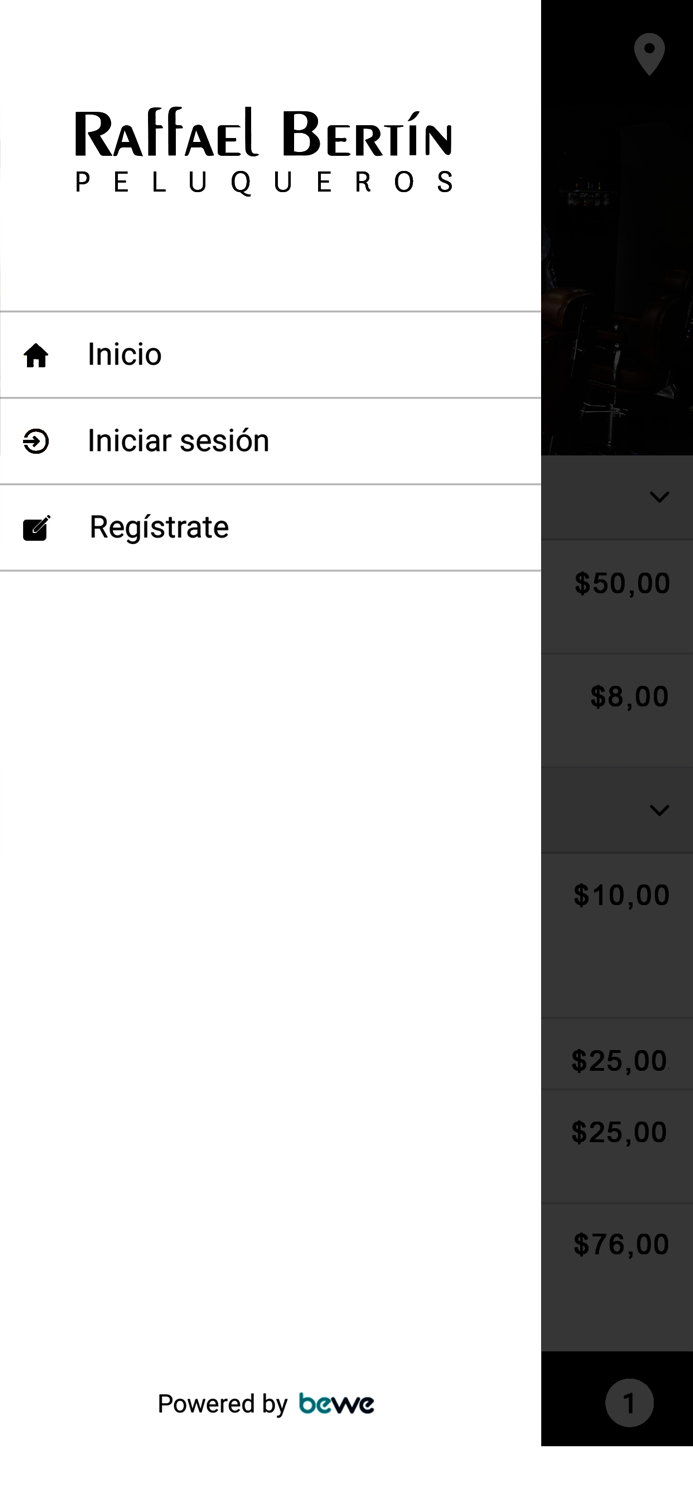Tap the Raffael Bertín brand name
The height and width of the screenshot is (1500, 693).
264,135
